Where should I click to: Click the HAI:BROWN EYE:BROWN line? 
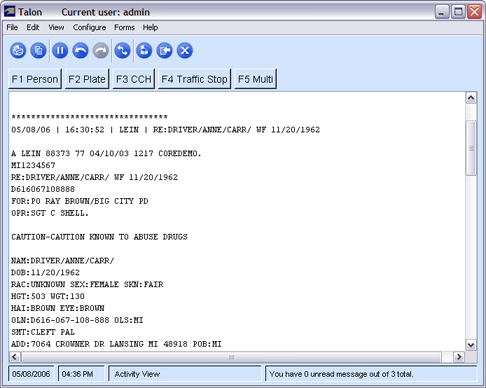click(58, 308)
